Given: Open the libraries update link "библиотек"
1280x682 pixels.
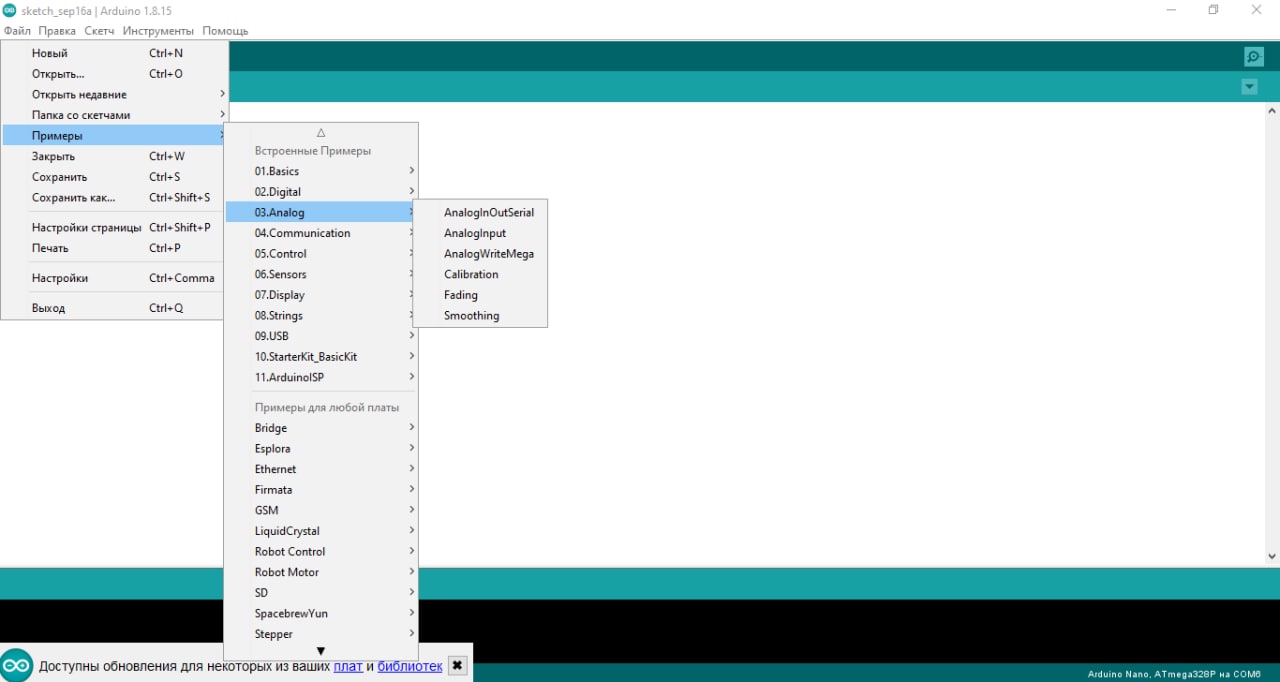Looking at the screenshot, I should click(410, 666).
